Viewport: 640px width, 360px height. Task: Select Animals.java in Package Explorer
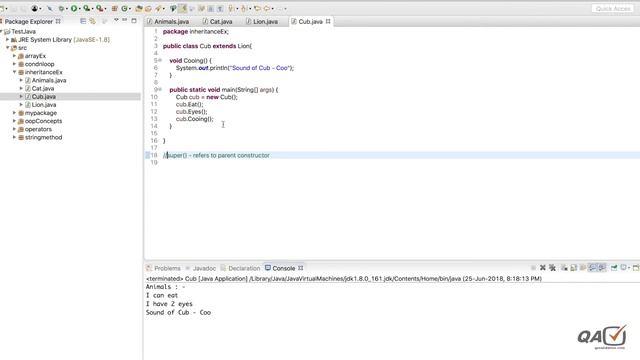coord(49,80)
